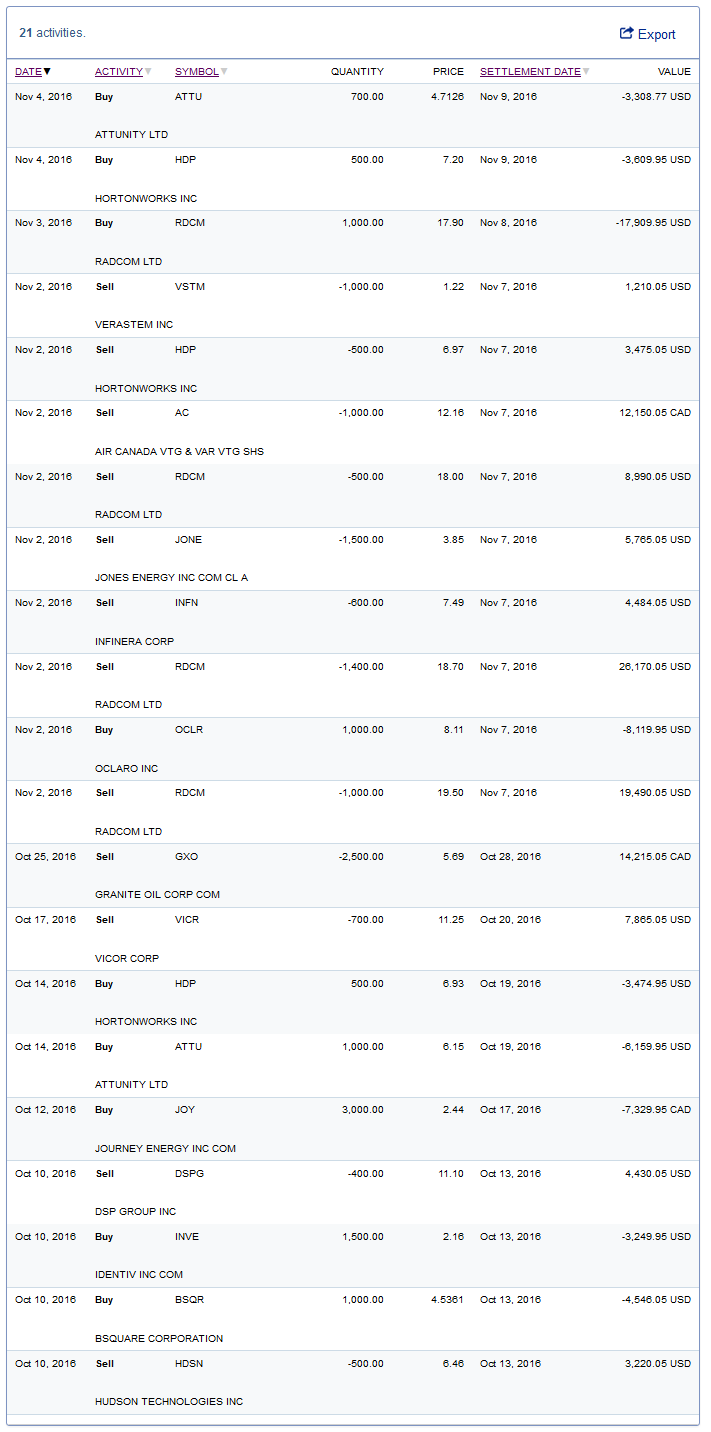
Task: Click the Export link text
Action: click(657, 35)
